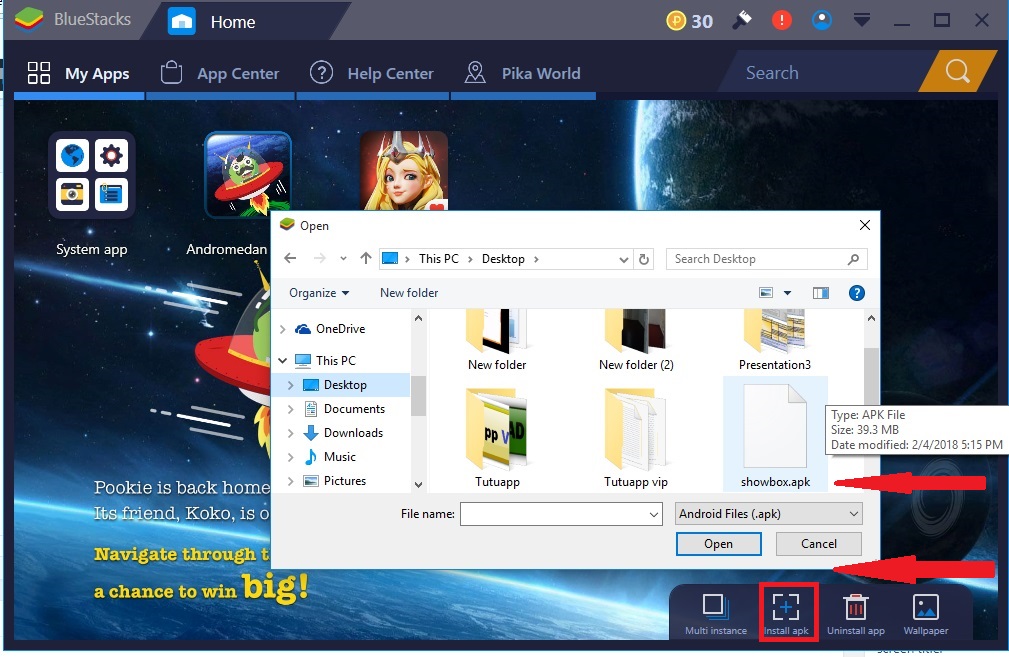1009x657 pixels.
Task: Open the Pika World tab
Action: pyautogui.click(x=523, y=73)
